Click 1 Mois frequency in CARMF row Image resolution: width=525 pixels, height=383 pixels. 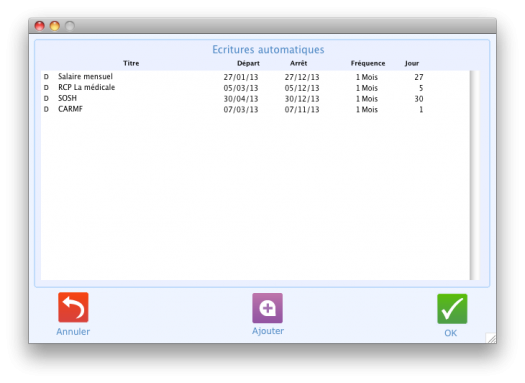(x=367, y=109)
